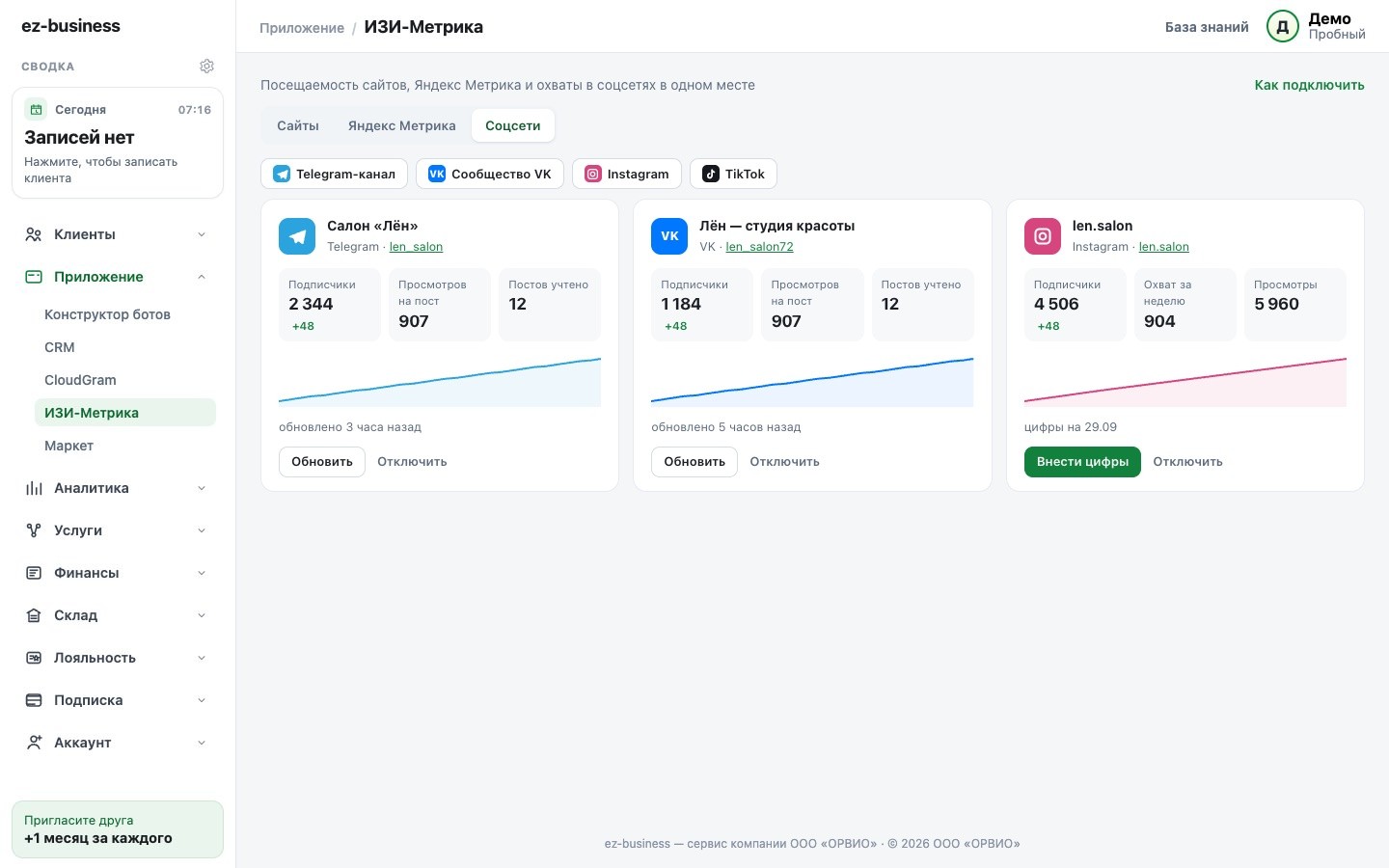Image resolution: width=1389 pixels, height=868 pixels.
Task: Click the Подписка card icon
Action: click(x=34, y=700)
